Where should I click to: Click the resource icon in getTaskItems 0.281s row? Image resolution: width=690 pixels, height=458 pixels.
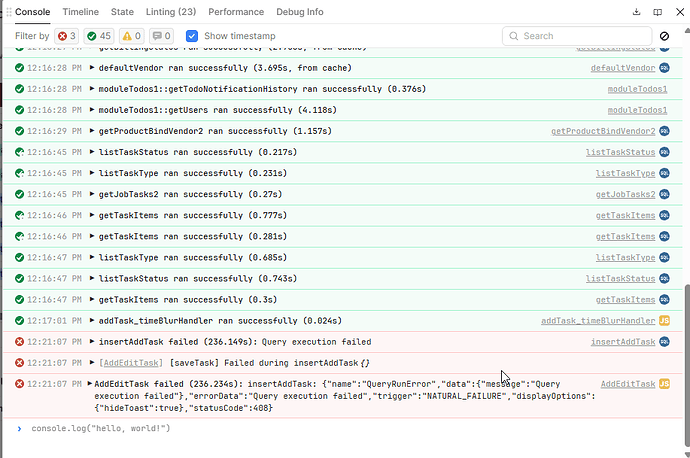pos(664,236)
